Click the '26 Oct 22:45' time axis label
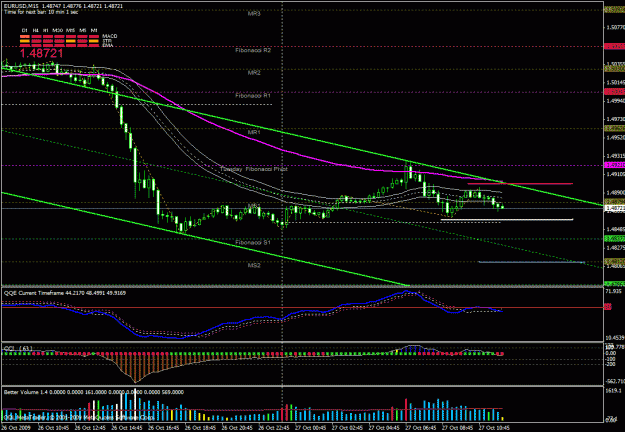Viewport: 625px width, 432px height. pos(273,428)
